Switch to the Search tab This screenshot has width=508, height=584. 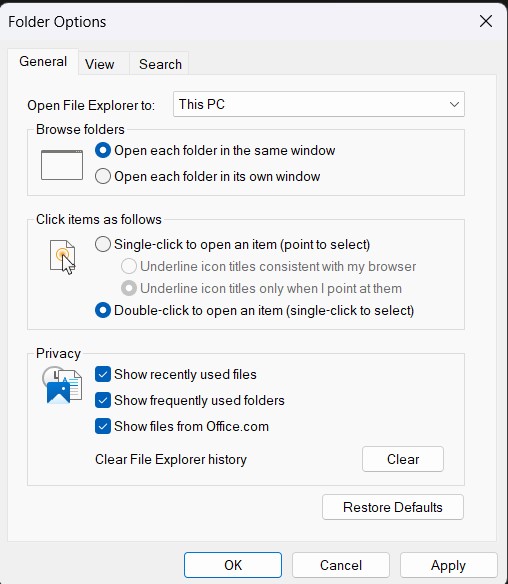pos(160,64)
